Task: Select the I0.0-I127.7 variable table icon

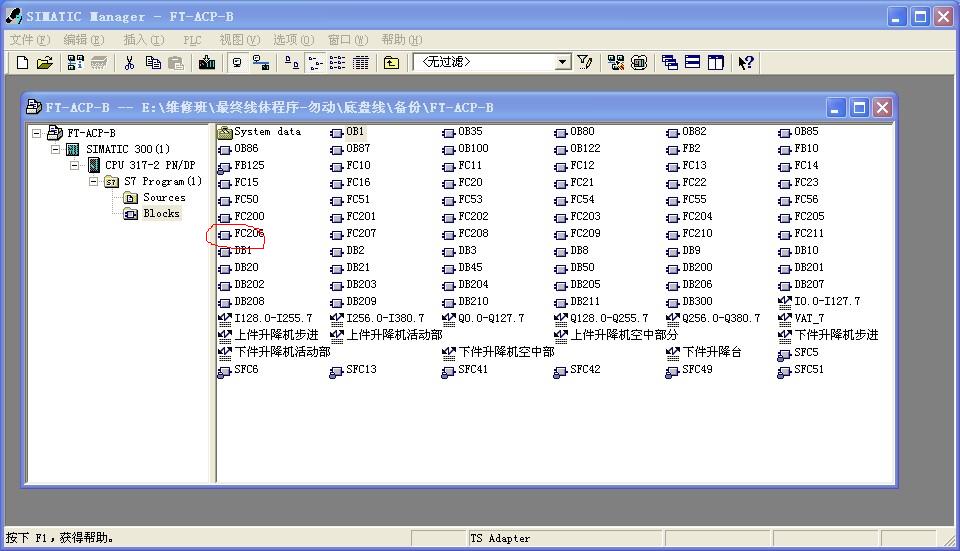Action: 785,302
